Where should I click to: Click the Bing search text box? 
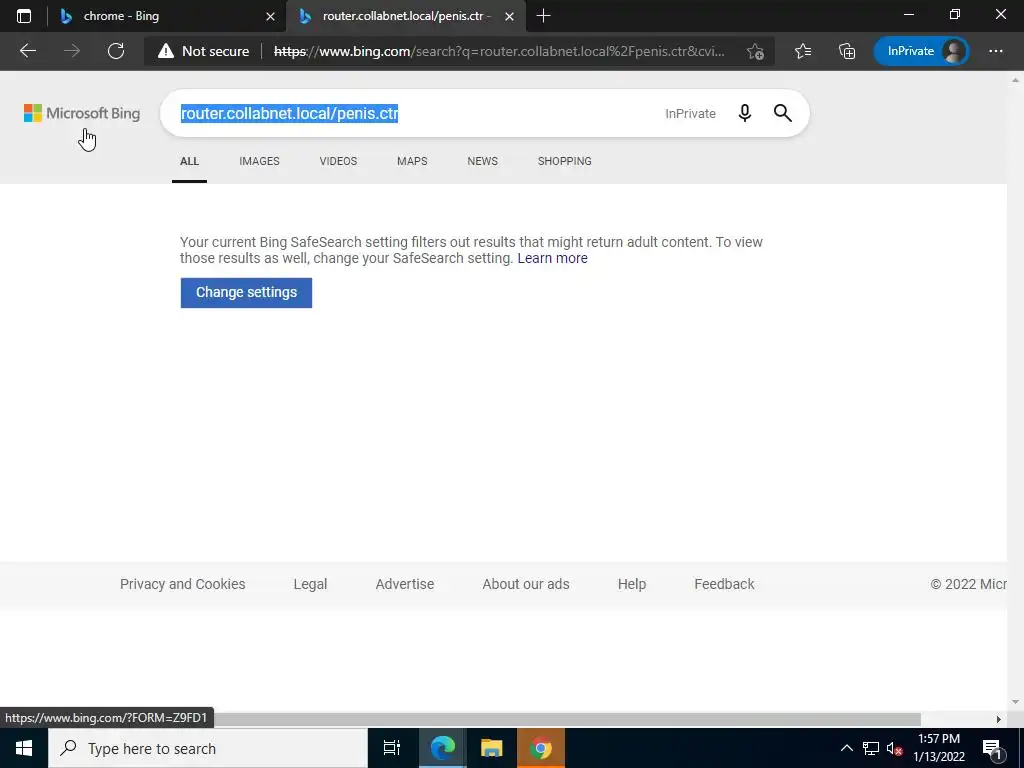(418, 113)
